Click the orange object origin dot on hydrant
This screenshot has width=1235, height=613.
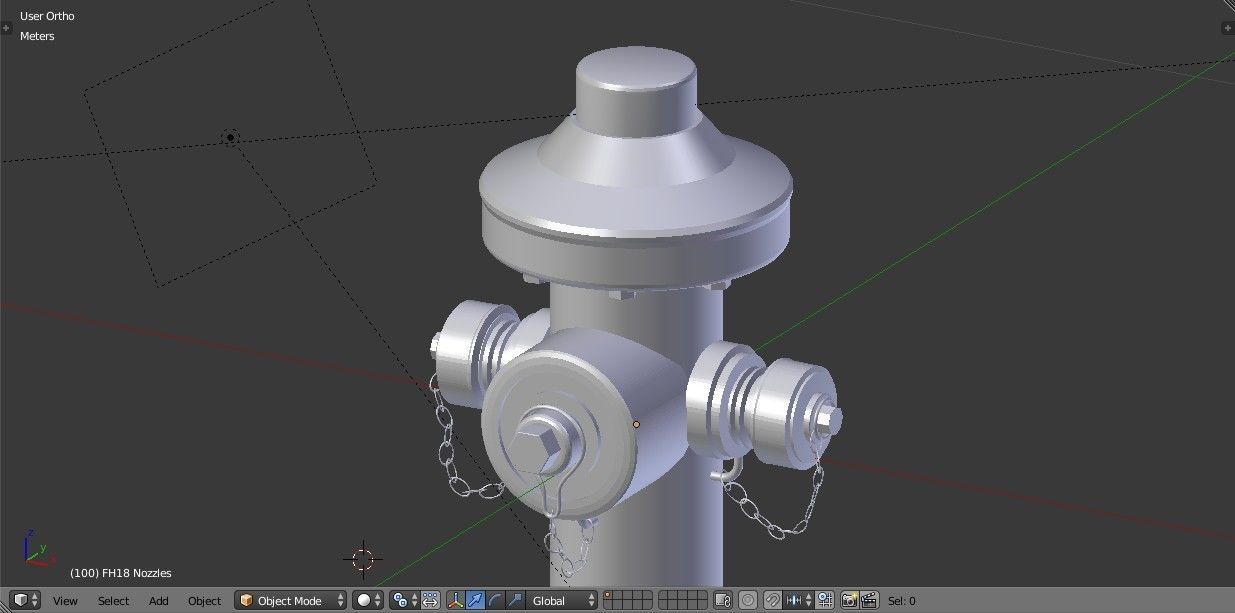(x=636, y=424)
